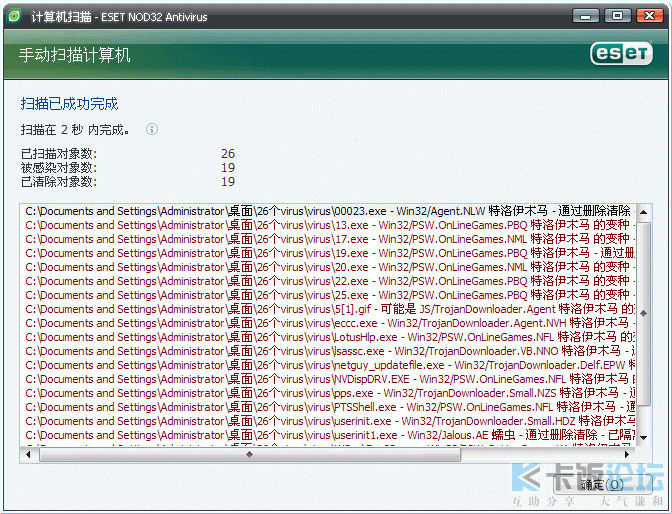The height and width of the screenshot is (514, 672).
Task: Select the 25.exe log row
Action: [329, 295]
